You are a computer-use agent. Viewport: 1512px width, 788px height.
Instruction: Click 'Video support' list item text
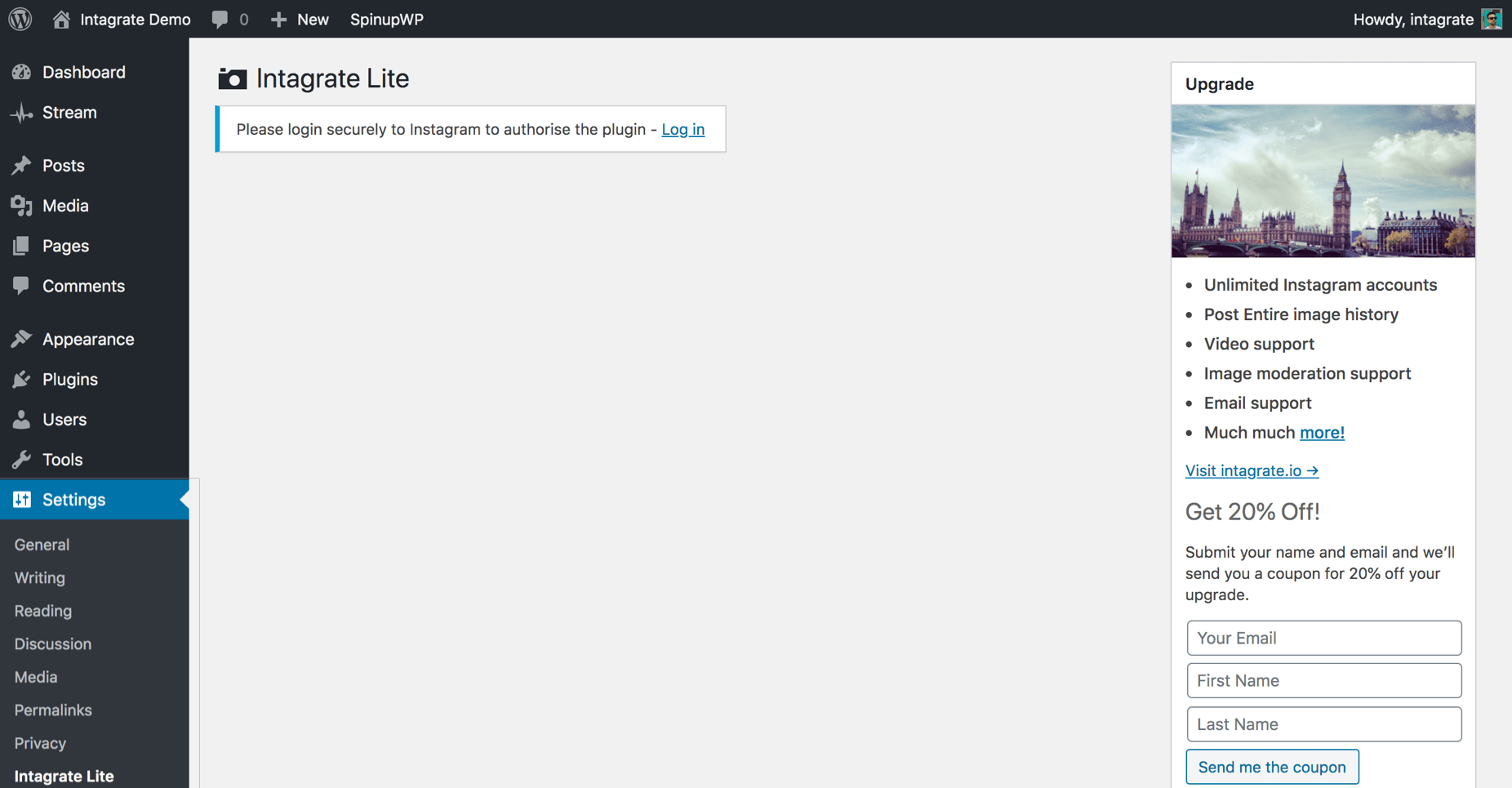(1259, 344)
